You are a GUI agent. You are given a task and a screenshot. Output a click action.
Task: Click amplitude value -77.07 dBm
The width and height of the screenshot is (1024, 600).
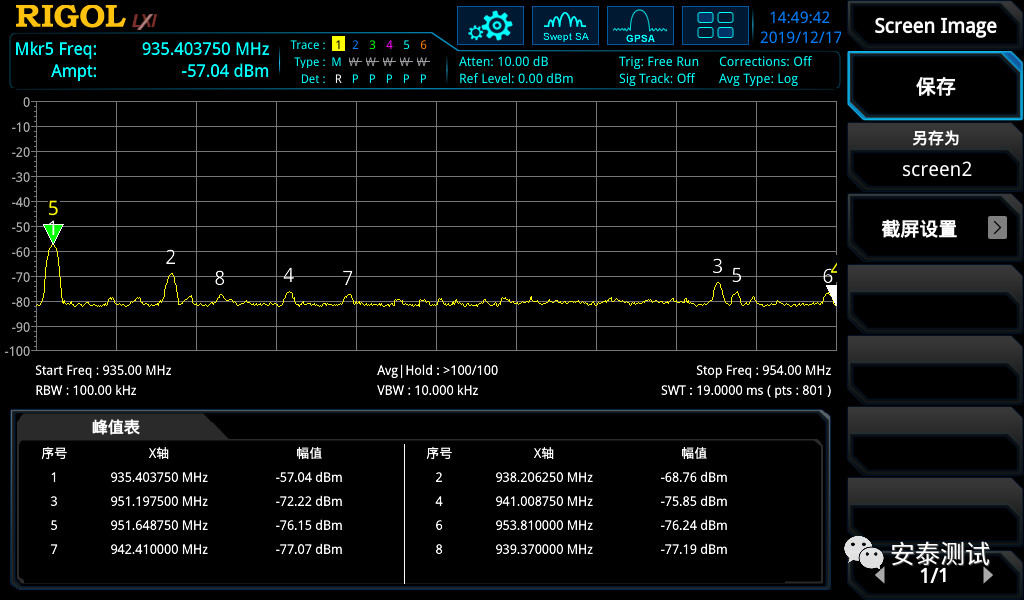point(309,549)
